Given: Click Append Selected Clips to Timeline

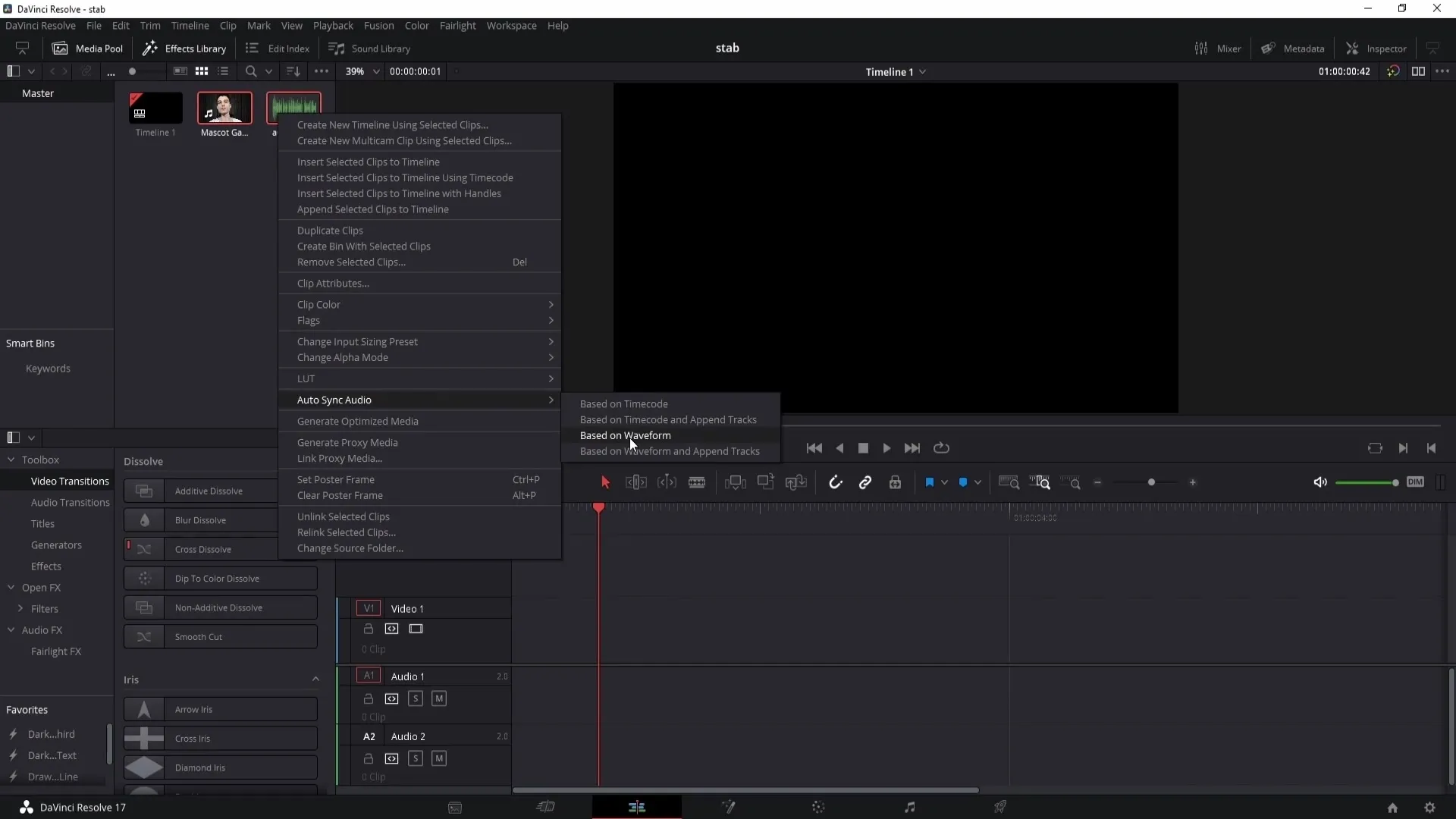Looking at the screenshot, I should coord(372,209).
